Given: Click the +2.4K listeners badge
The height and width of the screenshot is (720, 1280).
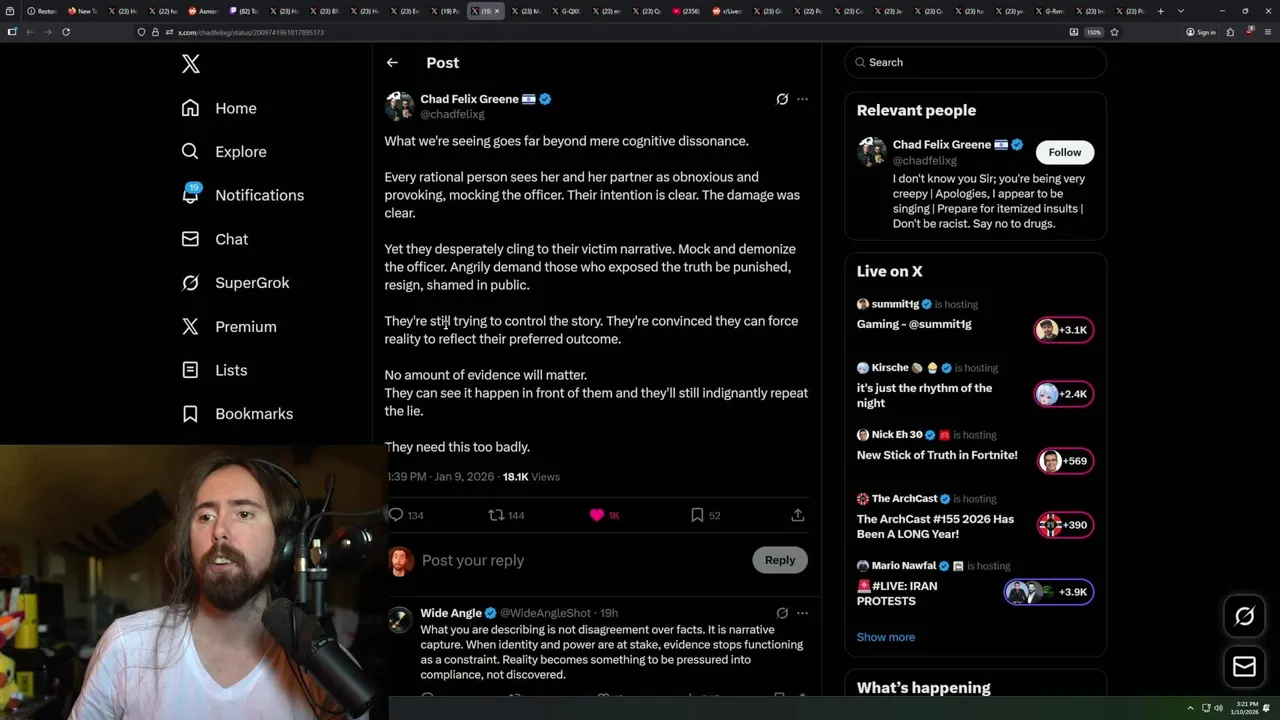Looking at the screenshot, I should coord(1064,394).
